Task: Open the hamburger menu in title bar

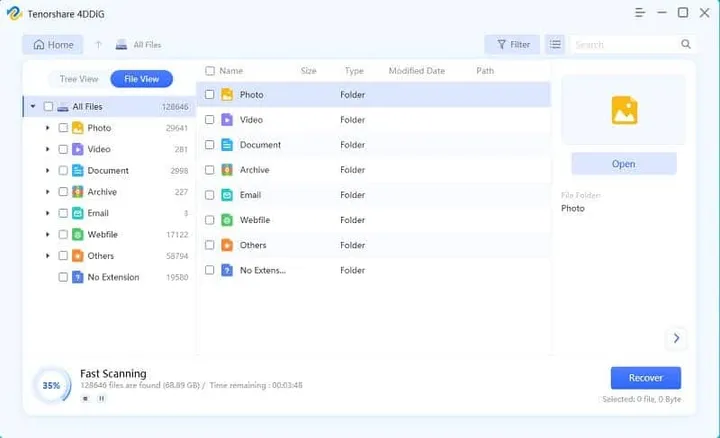Action: tap(640, 13)
